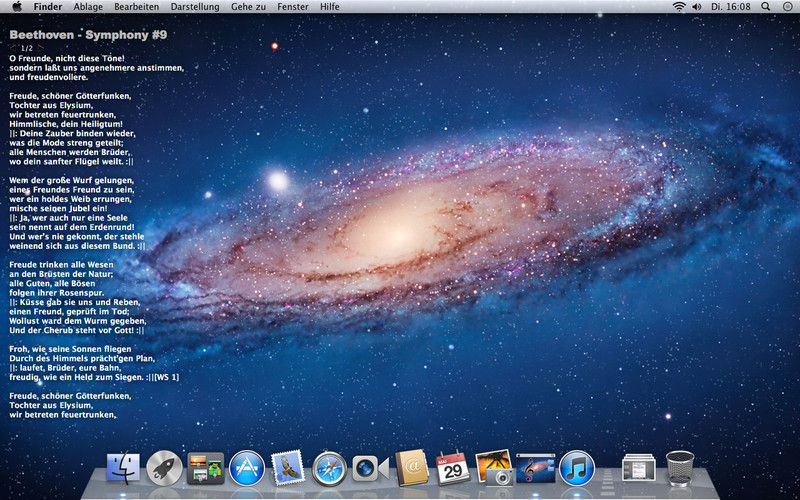Viewport: 800px width, 500px height.
Task: Click lyric line Himmlische, dein Heiligtum!
Action: coord(66,124)
